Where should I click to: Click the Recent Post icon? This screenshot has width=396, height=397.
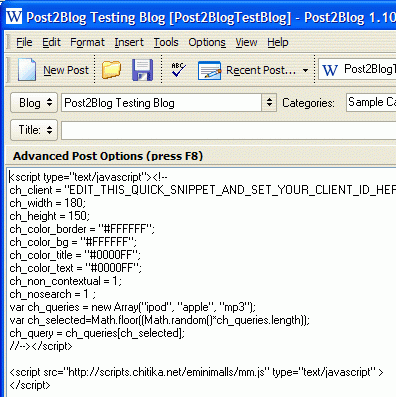(x=209, y=70)
